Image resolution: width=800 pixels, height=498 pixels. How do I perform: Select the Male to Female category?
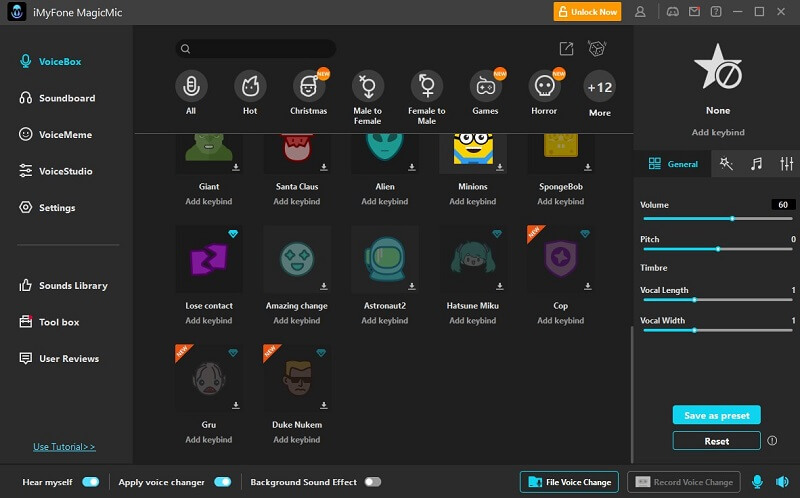[x=367, y=97]
